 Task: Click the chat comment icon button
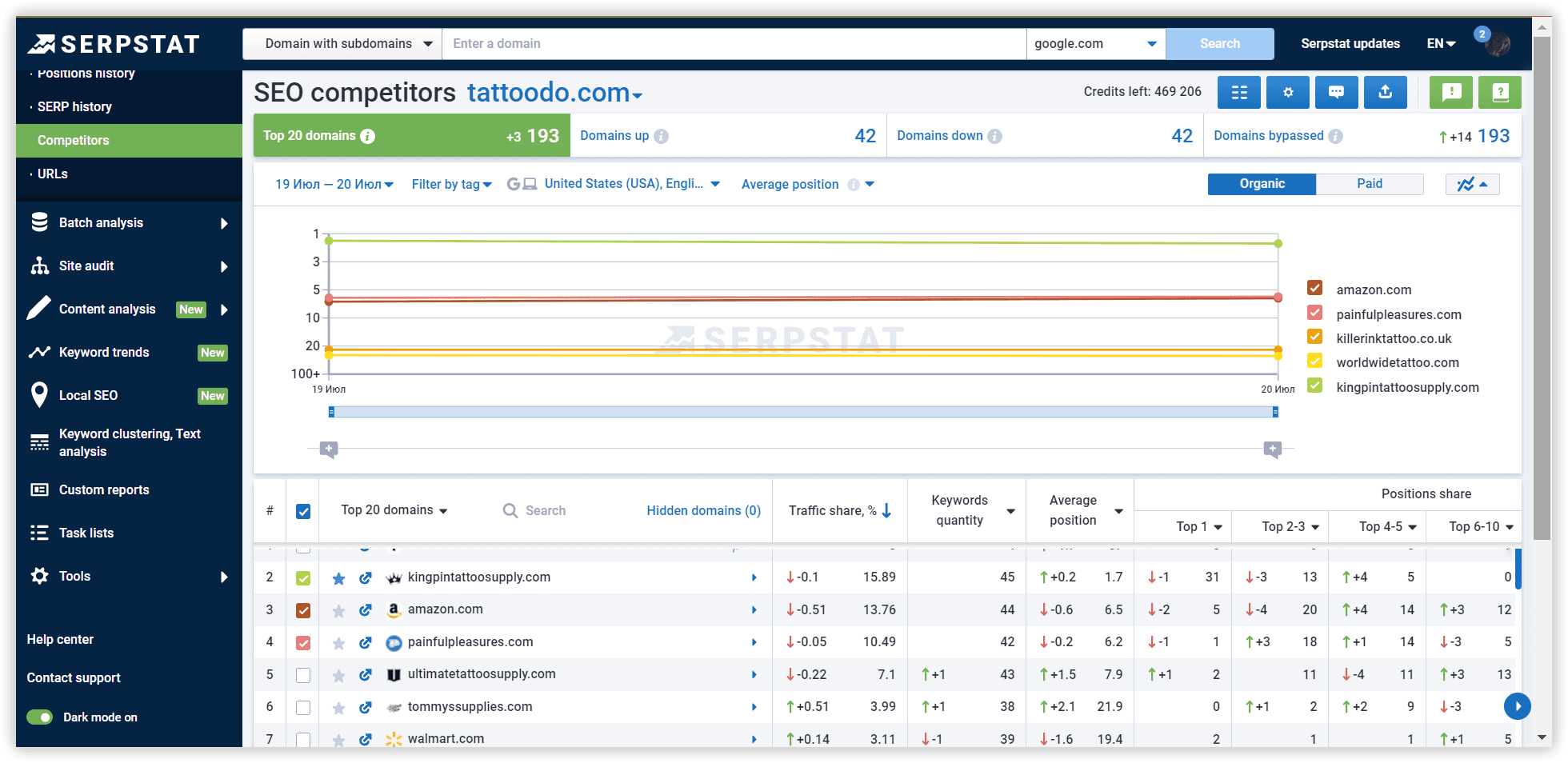(x=1336, y=93)
